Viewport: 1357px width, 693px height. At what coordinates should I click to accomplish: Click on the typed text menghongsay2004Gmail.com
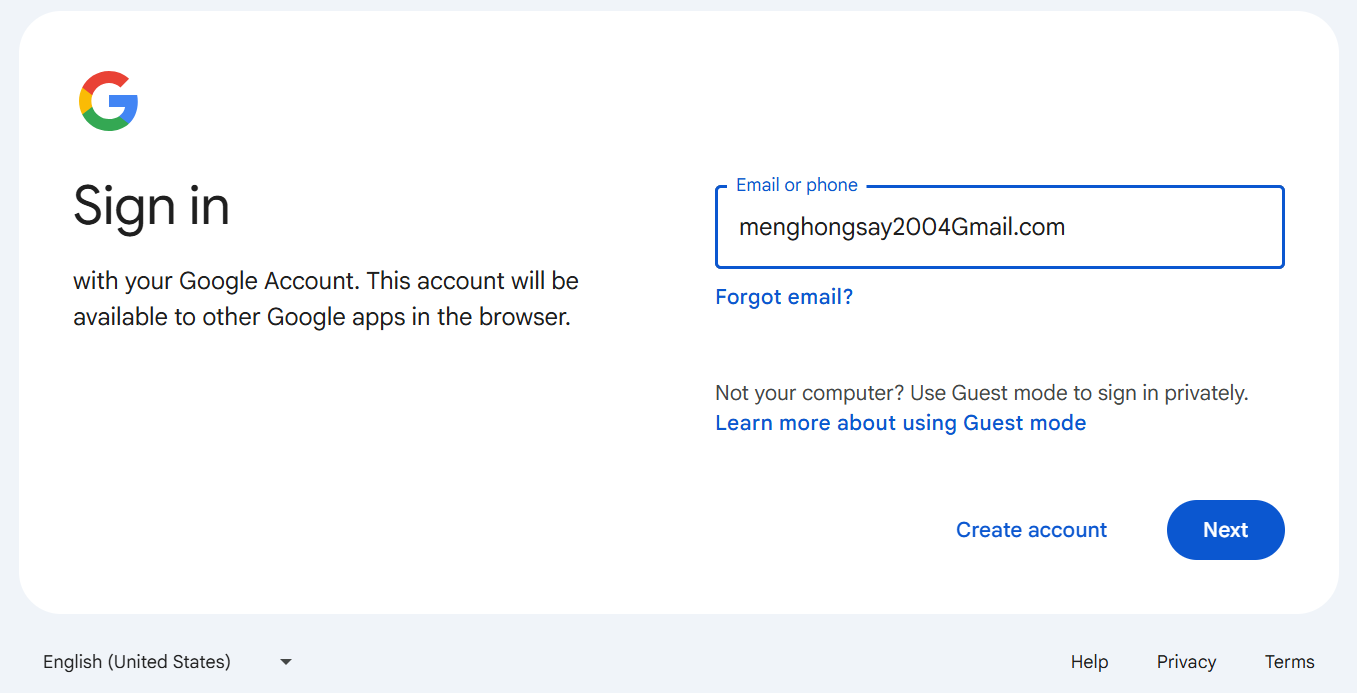[x=901, y=228]
